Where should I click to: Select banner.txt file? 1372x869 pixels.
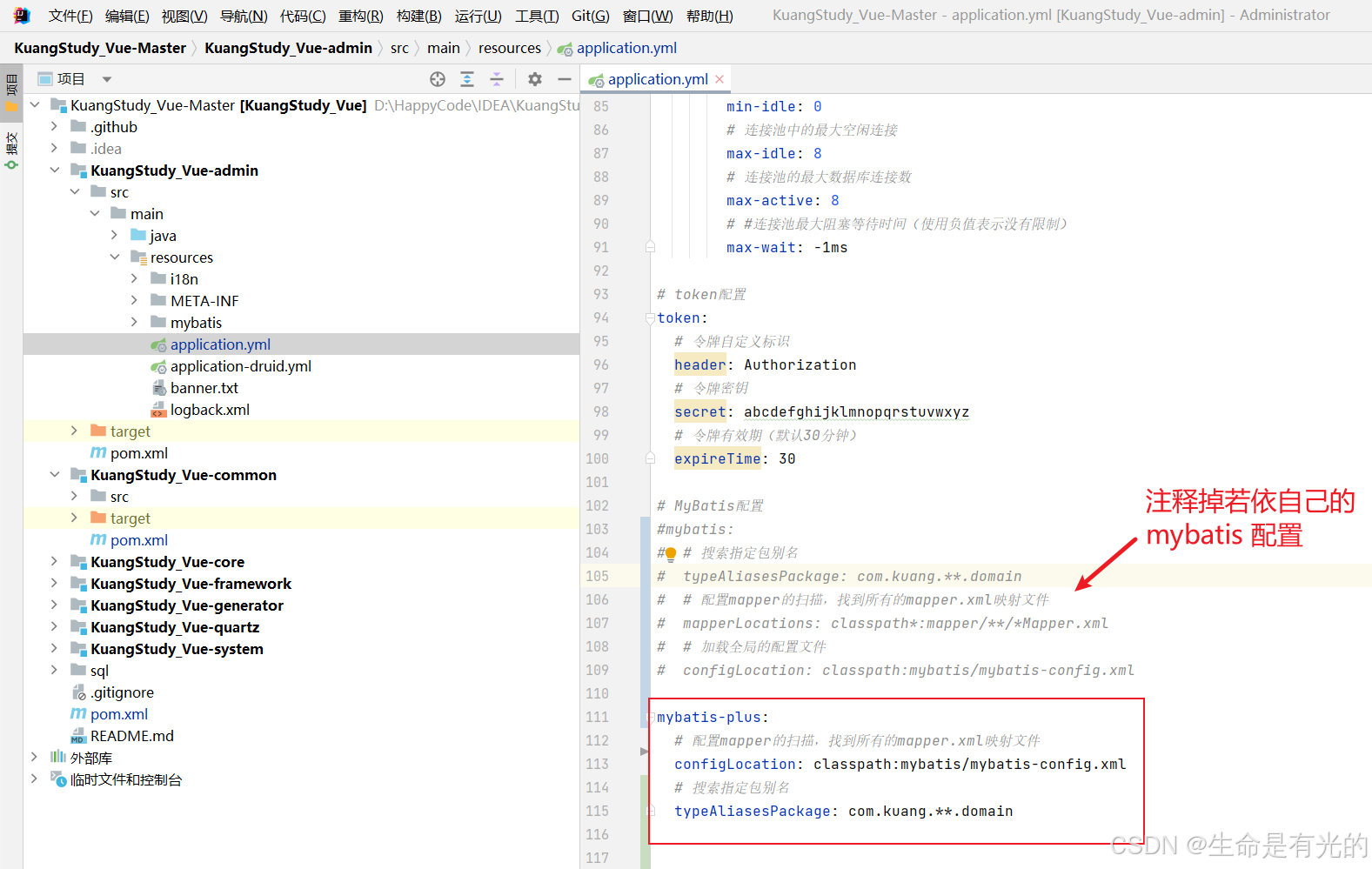coord(204,388)
